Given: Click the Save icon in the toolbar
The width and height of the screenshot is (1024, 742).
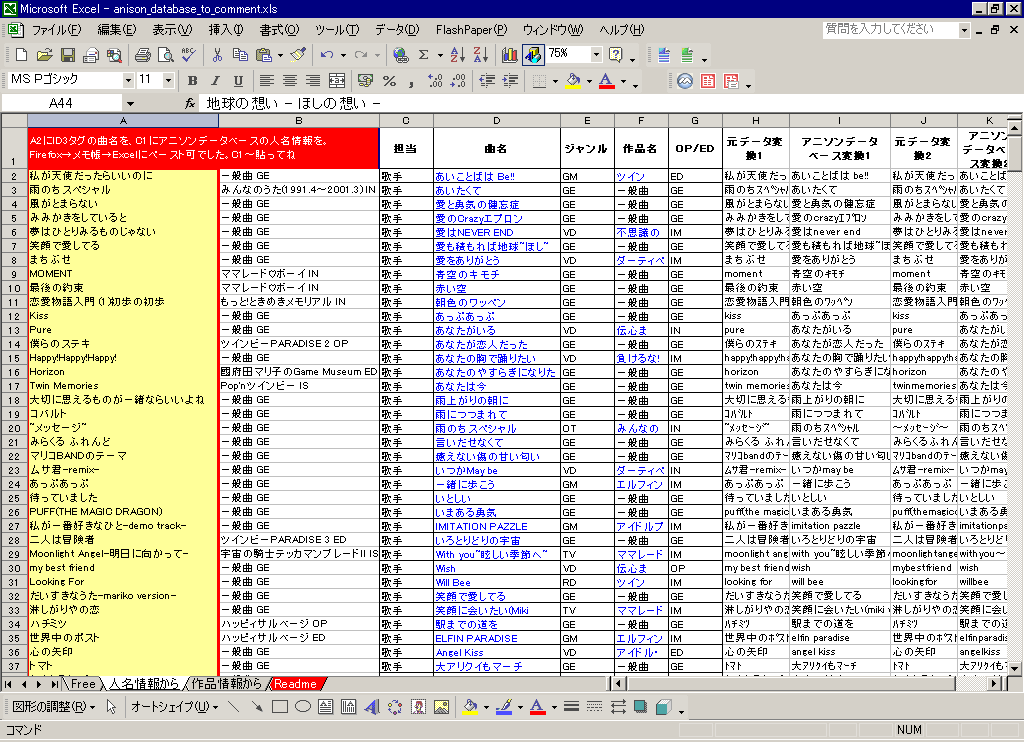Looking at the screenshot, I should click(x=68, y=54).
